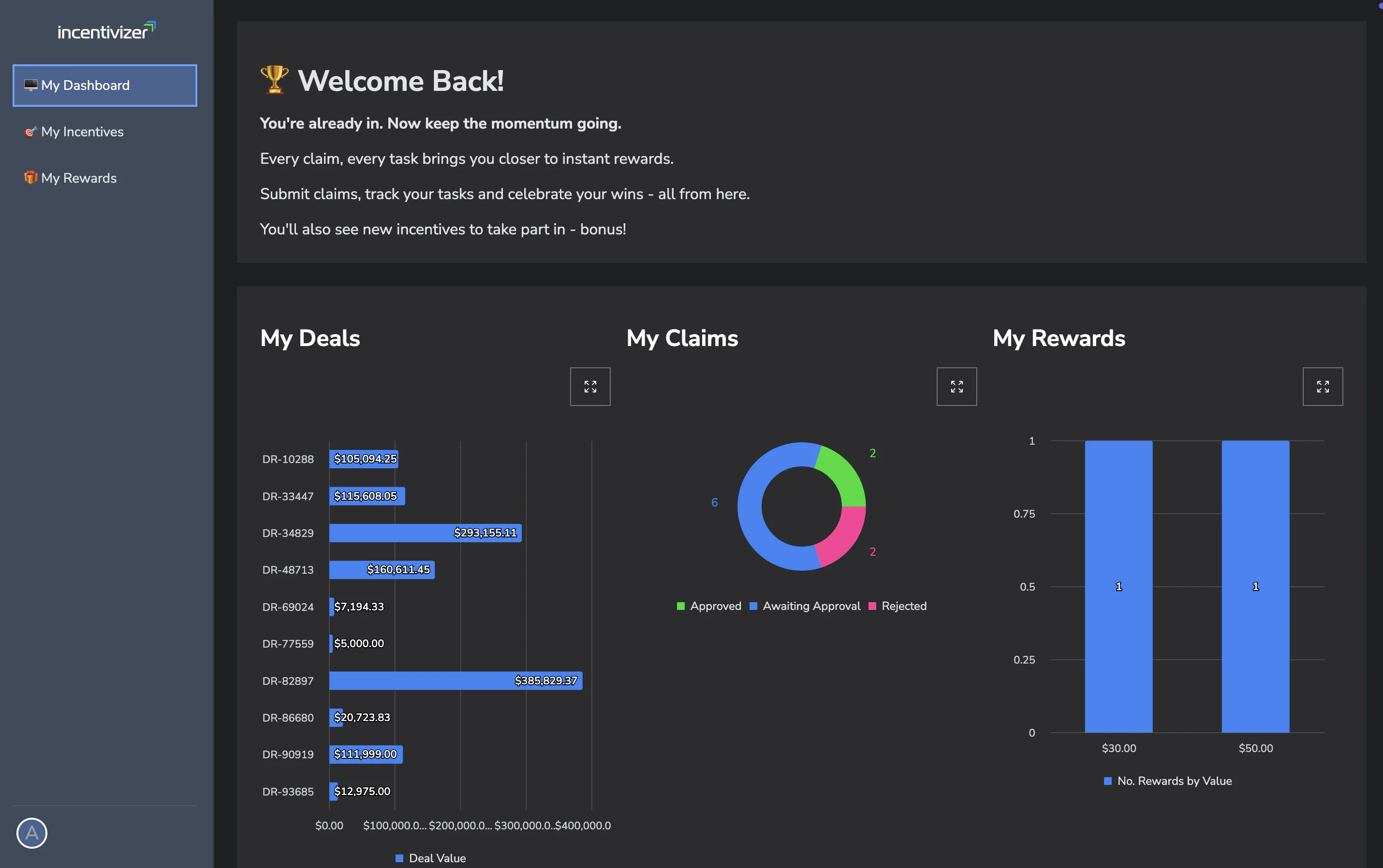
Task: Expand the My Deals chart fullscreen
Action: coord(590,386)
